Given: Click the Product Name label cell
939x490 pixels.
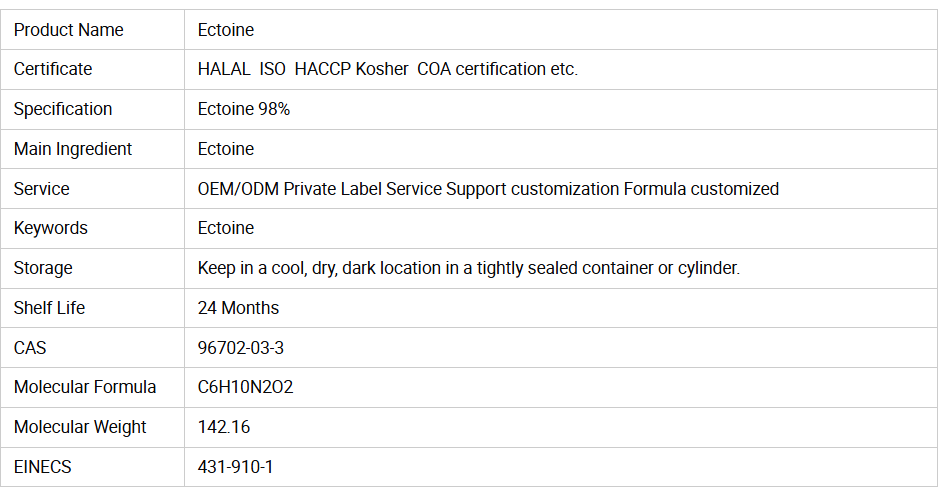Looking at the screenshot, I should coord(68,30).
